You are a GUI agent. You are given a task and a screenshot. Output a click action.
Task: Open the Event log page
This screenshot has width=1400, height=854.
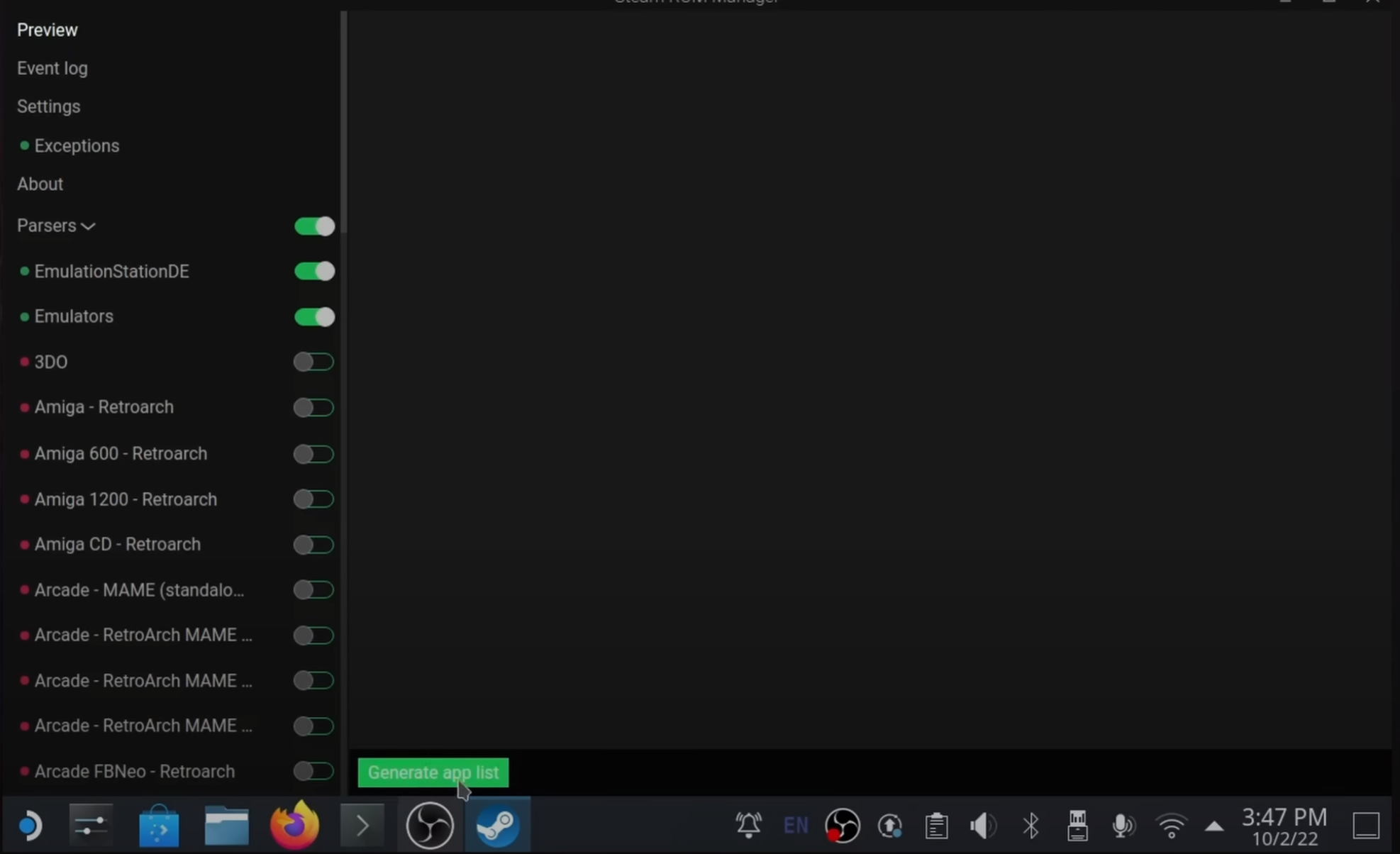52,68
